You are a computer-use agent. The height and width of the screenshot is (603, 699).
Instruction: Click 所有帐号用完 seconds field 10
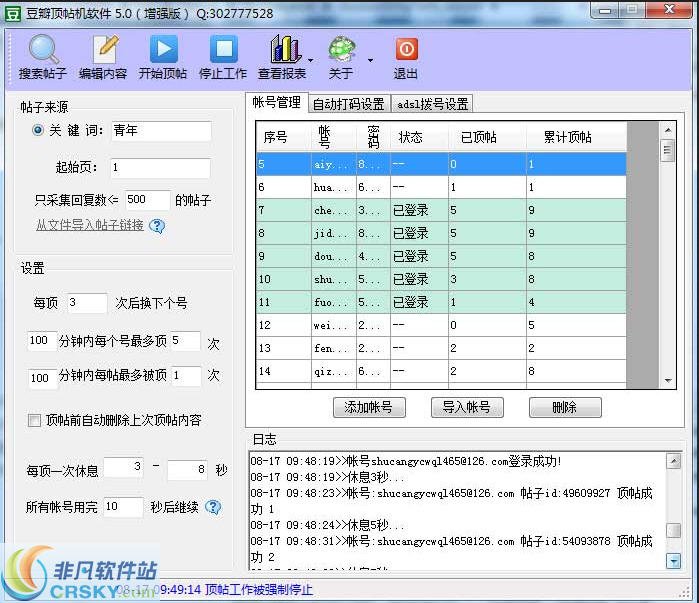123,507
